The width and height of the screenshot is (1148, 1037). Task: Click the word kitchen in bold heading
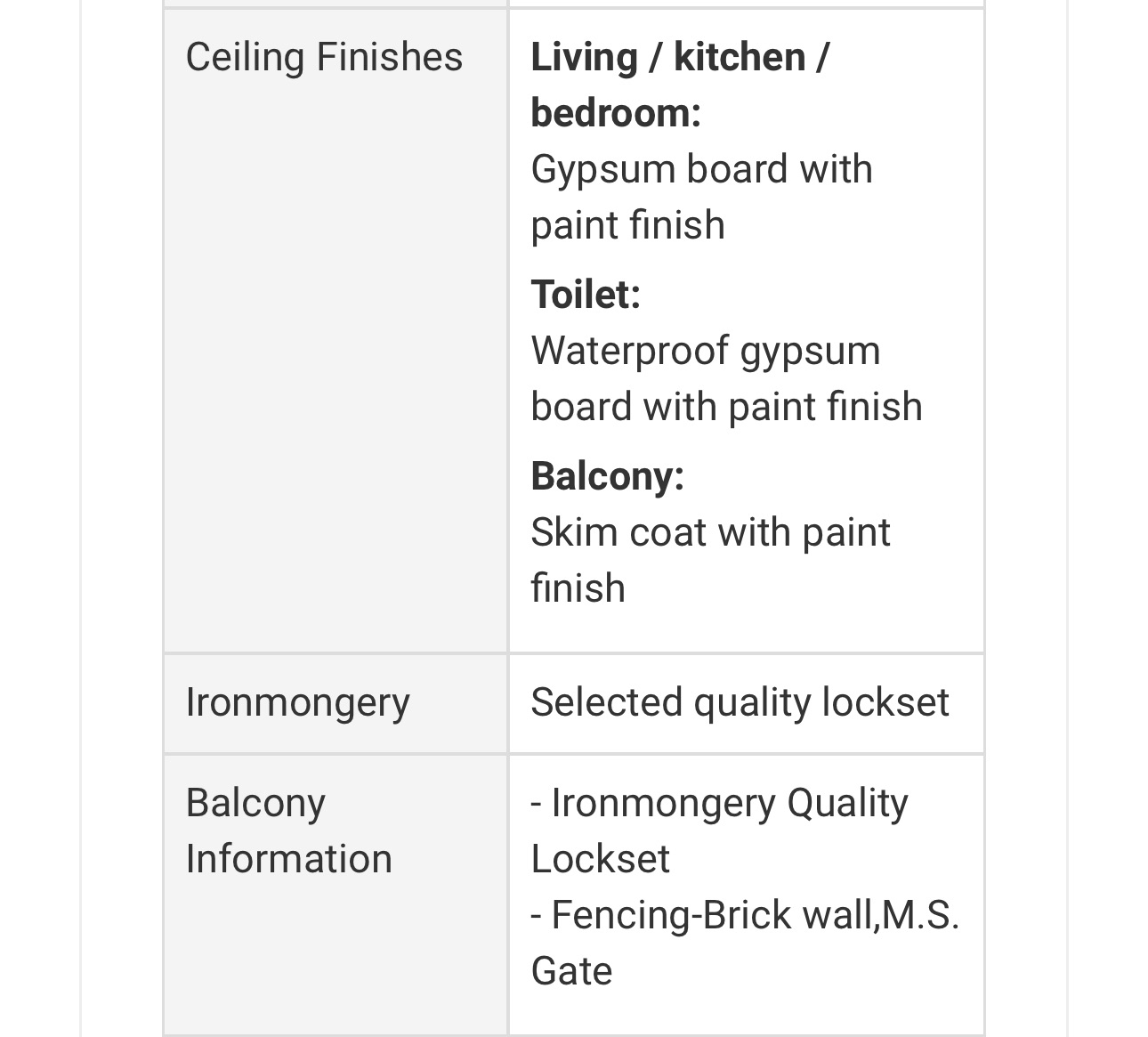[740, 57]
